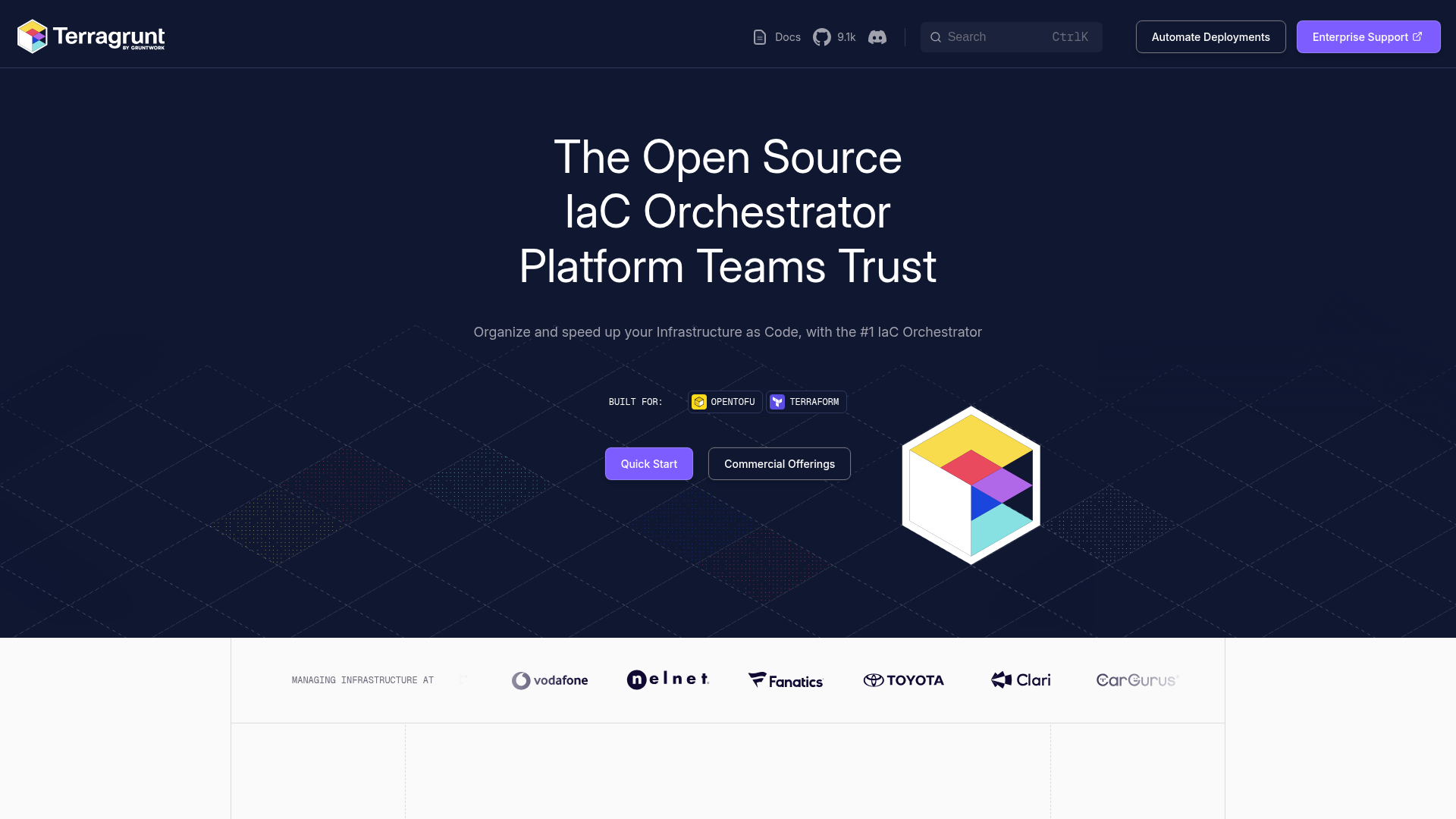Click the external link icon on Enterprise Support
The height and width of the screenshot is (819, 1456).
[x=1417, y=36]
